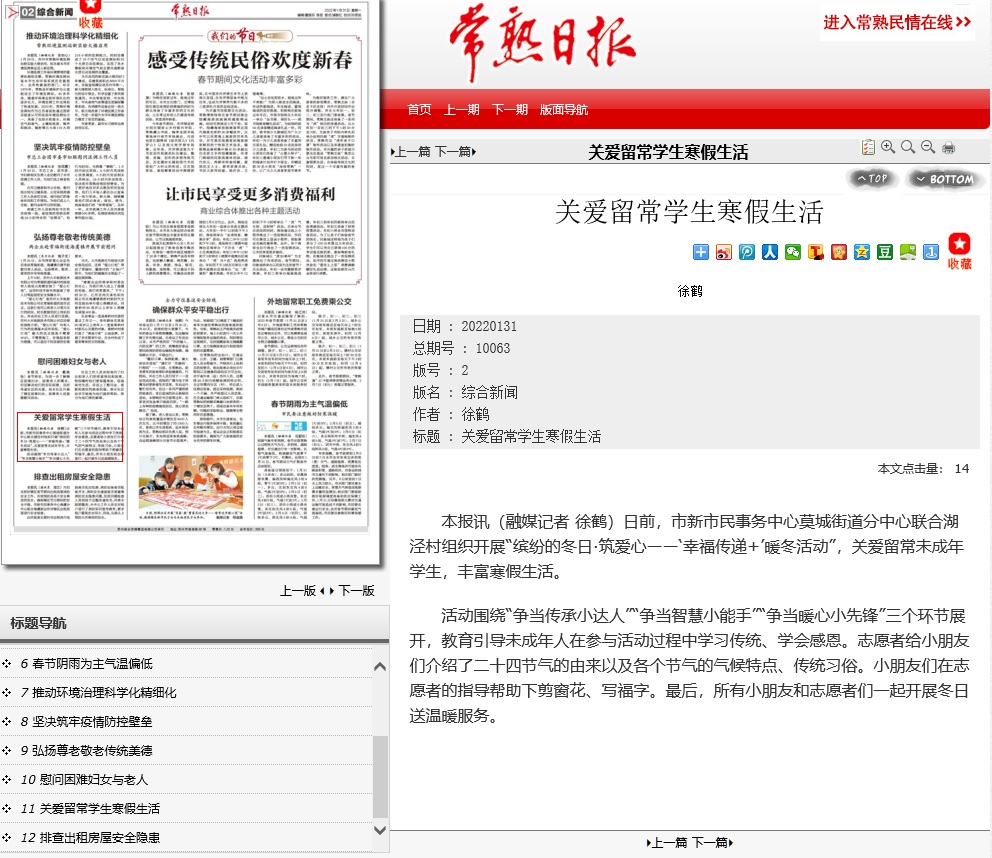Share article via WeChat icon
This screenshot has height=858, width=992.
793,252
